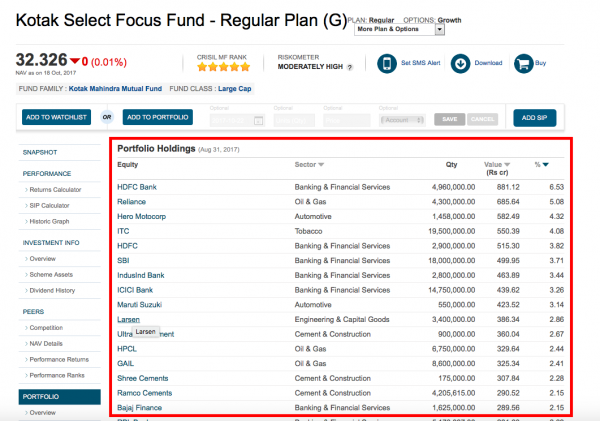This screenshot has width=600, height=421.
Task: Open NAV Details in the sidebar
Action: coord(46,344)
